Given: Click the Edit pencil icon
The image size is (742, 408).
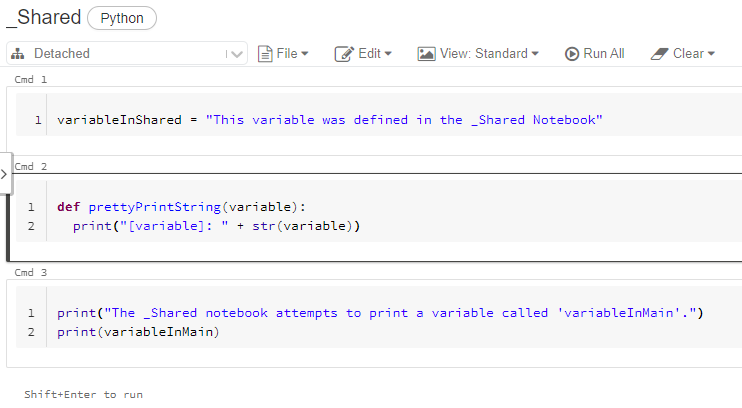Looking at the screenshot, I should pos(344,53).
